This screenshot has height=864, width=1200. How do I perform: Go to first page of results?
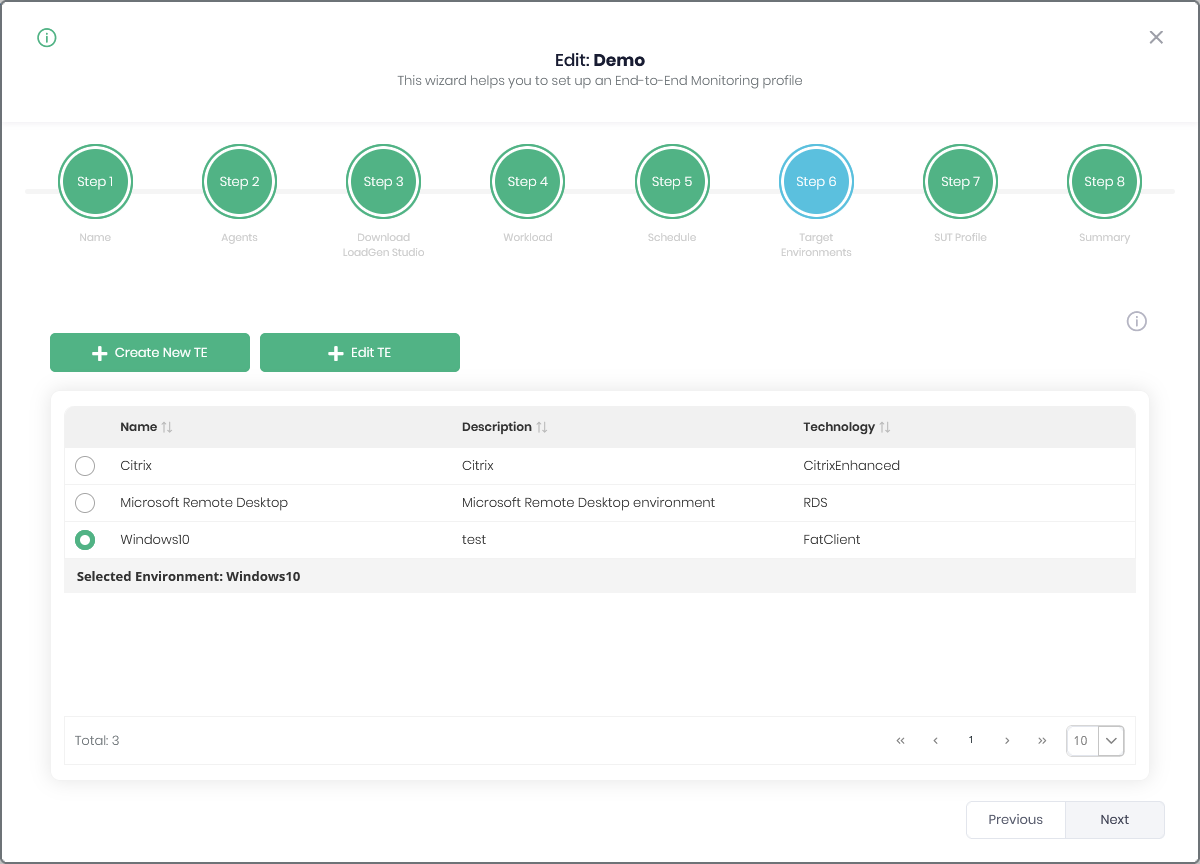900,741
